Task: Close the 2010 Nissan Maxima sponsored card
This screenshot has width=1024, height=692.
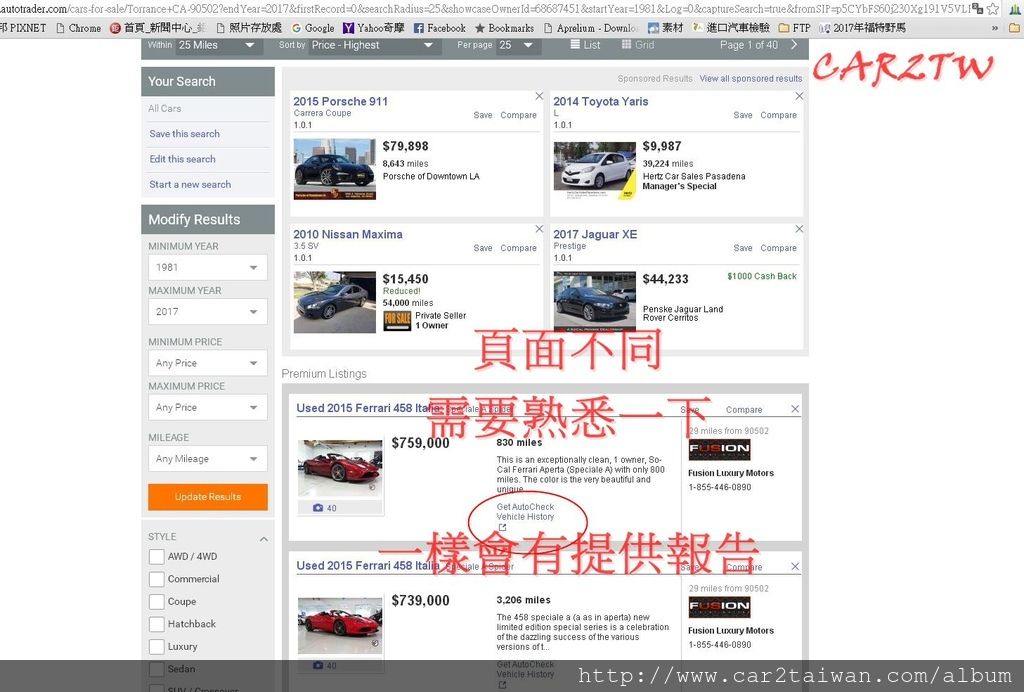Action: coord(539,229)
